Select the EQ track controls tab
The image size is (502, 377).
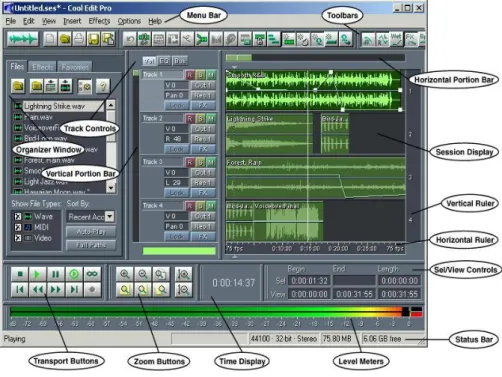(164, 61)
